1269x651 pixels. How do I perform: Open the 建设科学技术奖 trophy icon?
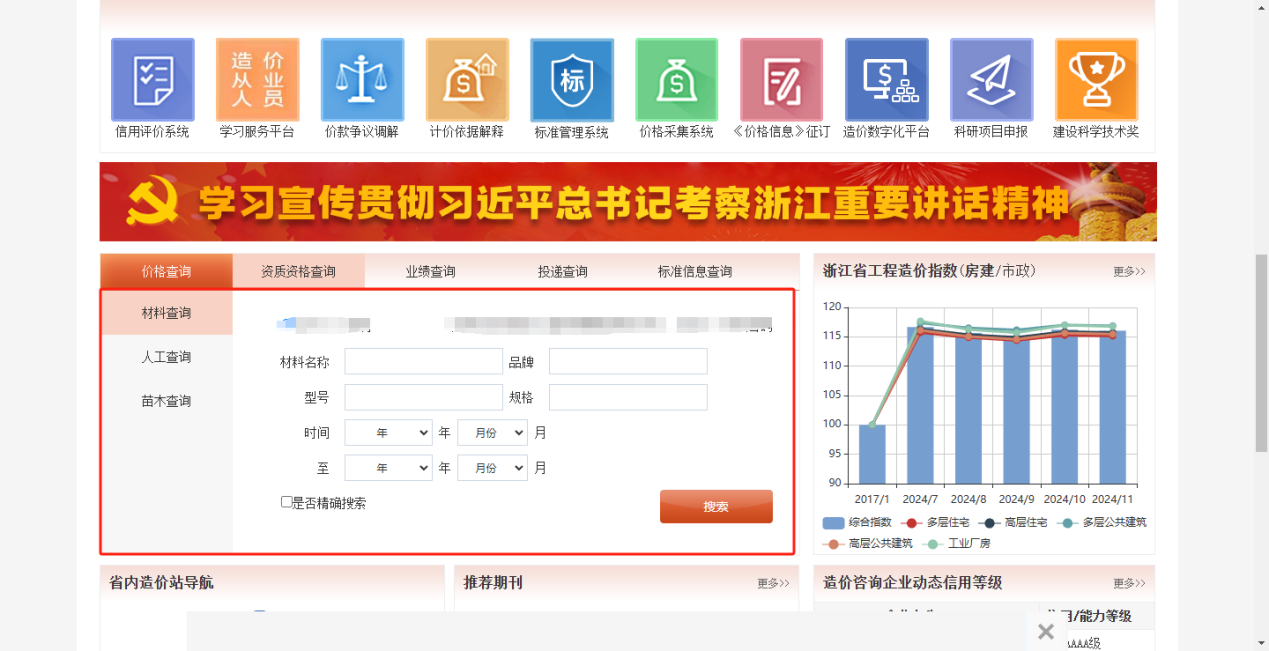point(1096,80)
